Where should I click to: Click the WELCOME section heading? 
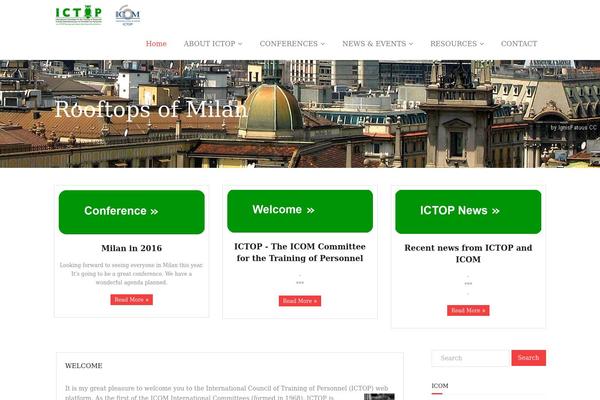(83, 366)
